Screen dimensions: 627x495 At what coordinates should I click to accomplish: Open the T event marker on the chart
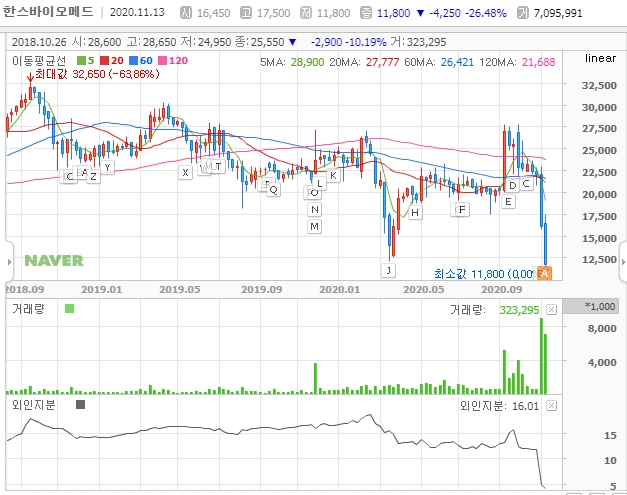[218, 166]
